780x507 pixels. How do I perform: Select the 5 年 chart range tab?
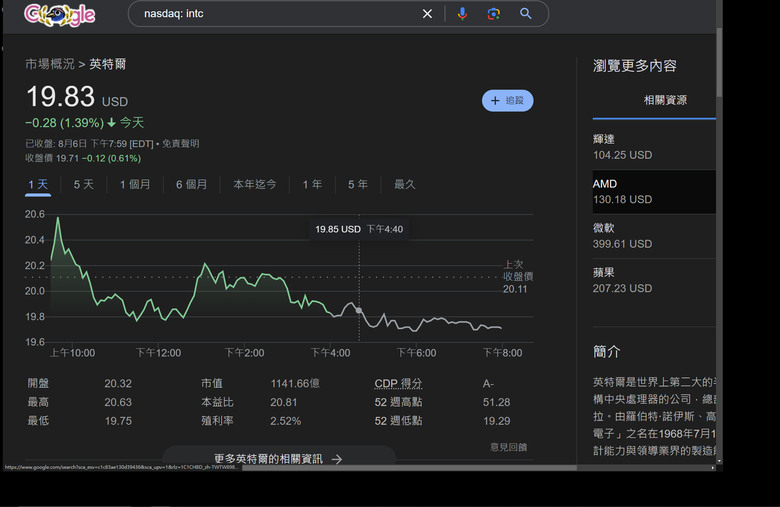[358, 185]
